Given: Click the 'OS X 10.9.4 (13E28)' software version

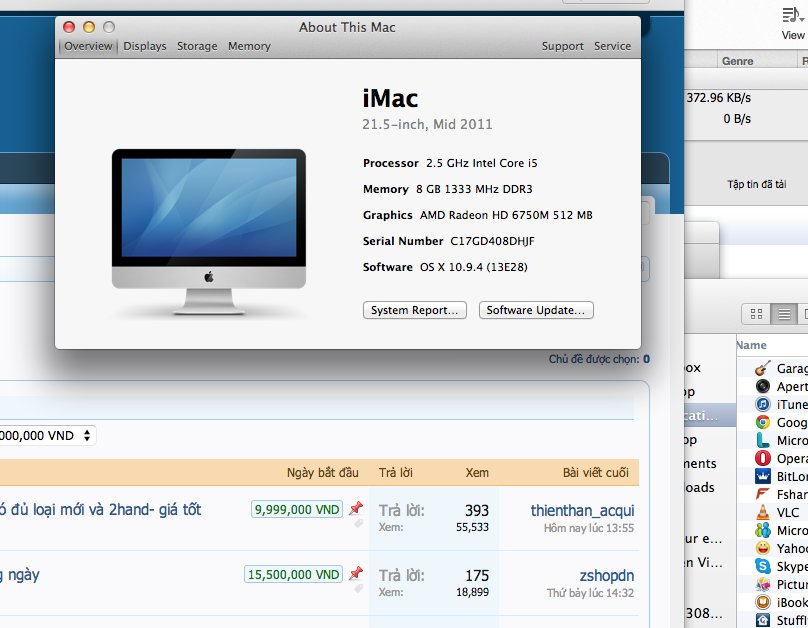Looking at the screenshot, I should (x=474, y=267).
